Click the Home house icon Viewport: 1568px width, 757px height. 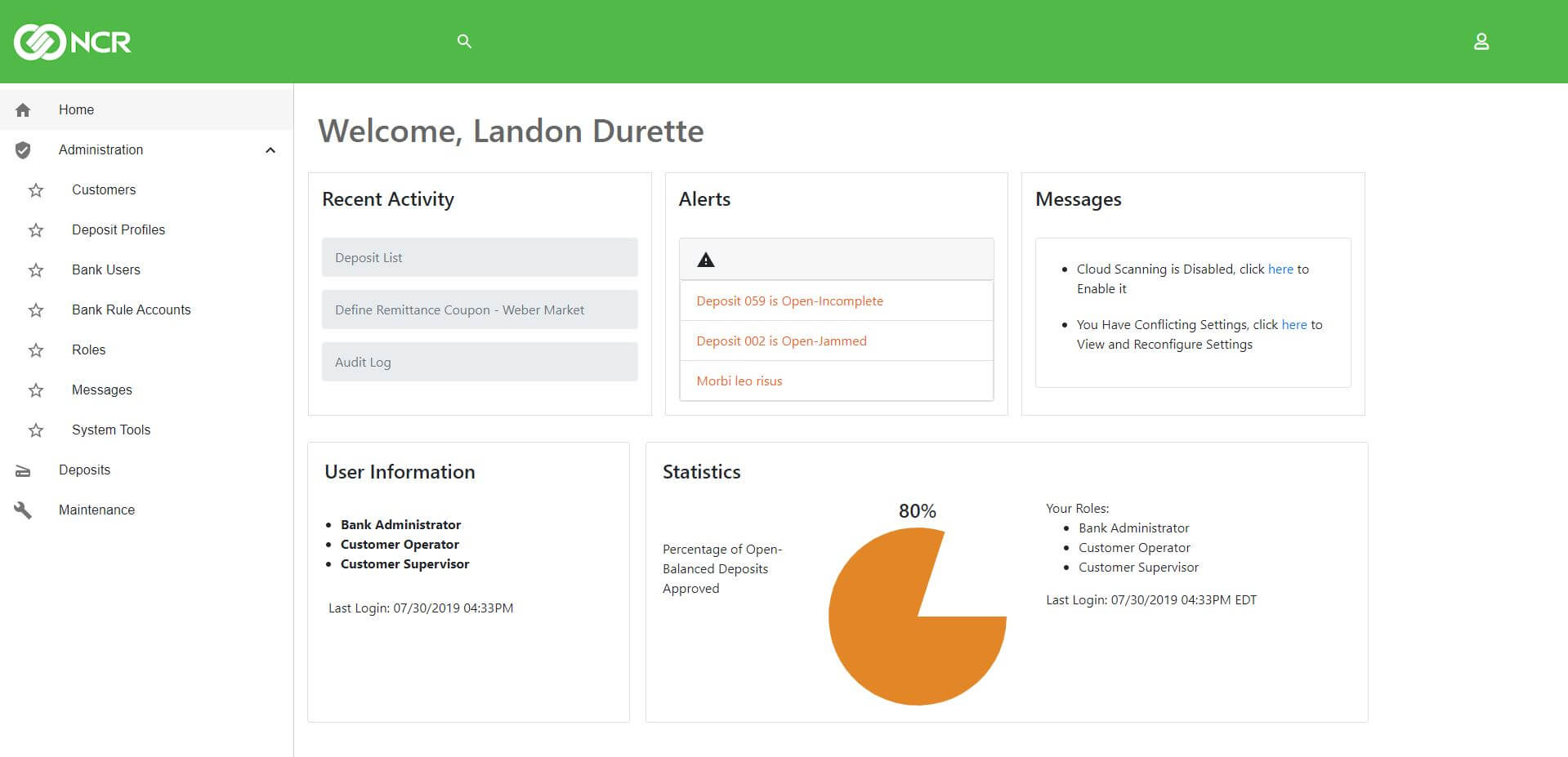point(23,109)
